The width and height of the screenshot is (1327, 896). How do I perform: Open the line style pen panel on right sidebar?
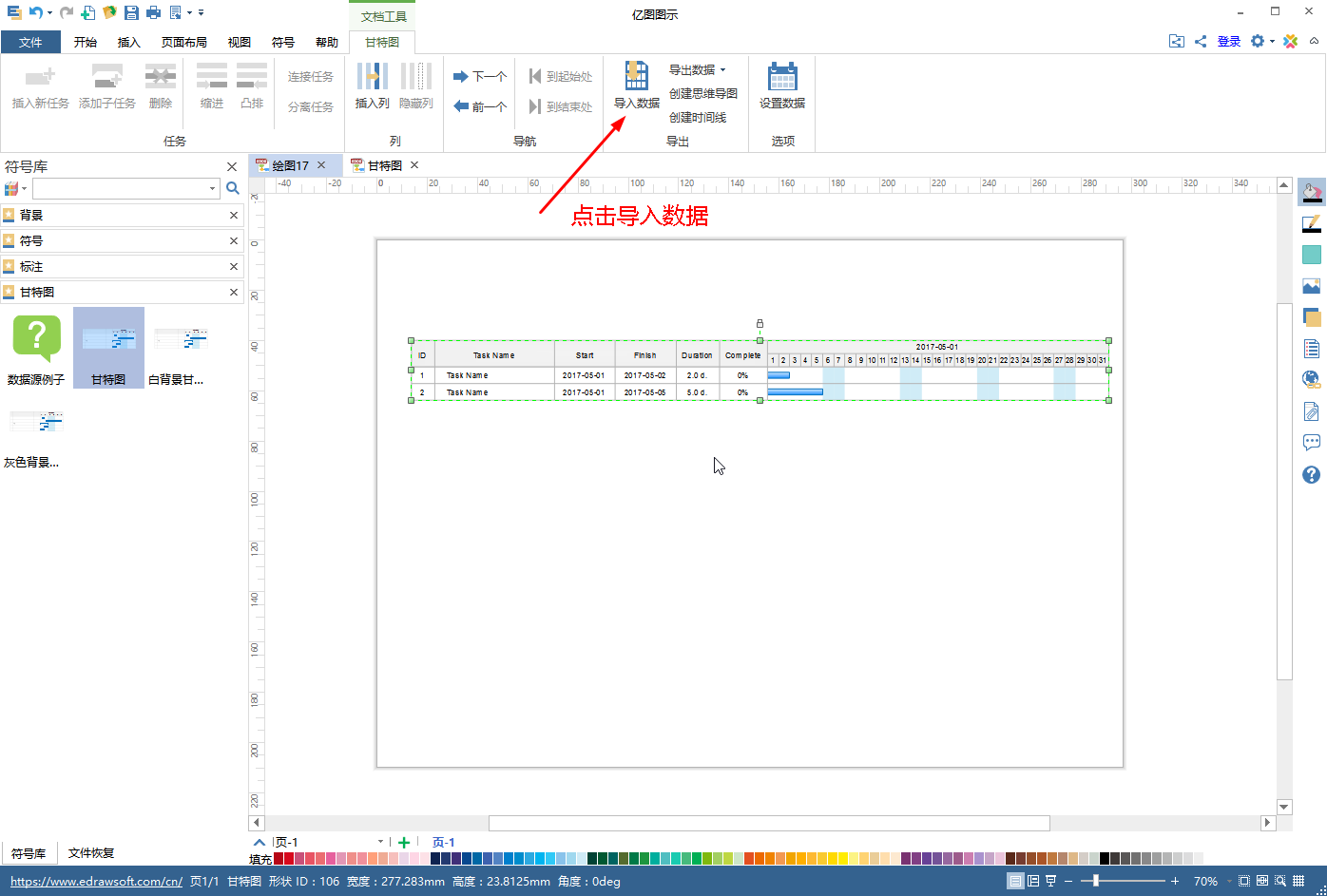tap(1312, 223)
